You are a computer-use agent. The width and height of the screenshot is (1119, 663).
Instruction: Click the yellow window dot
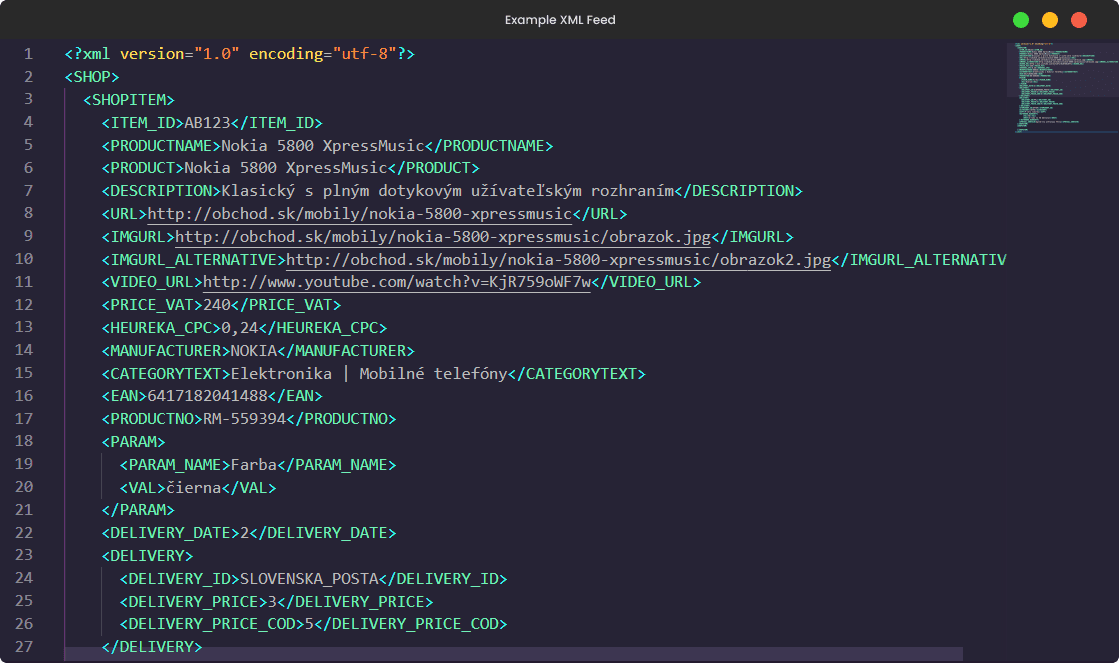click(x=1050, y=20)
